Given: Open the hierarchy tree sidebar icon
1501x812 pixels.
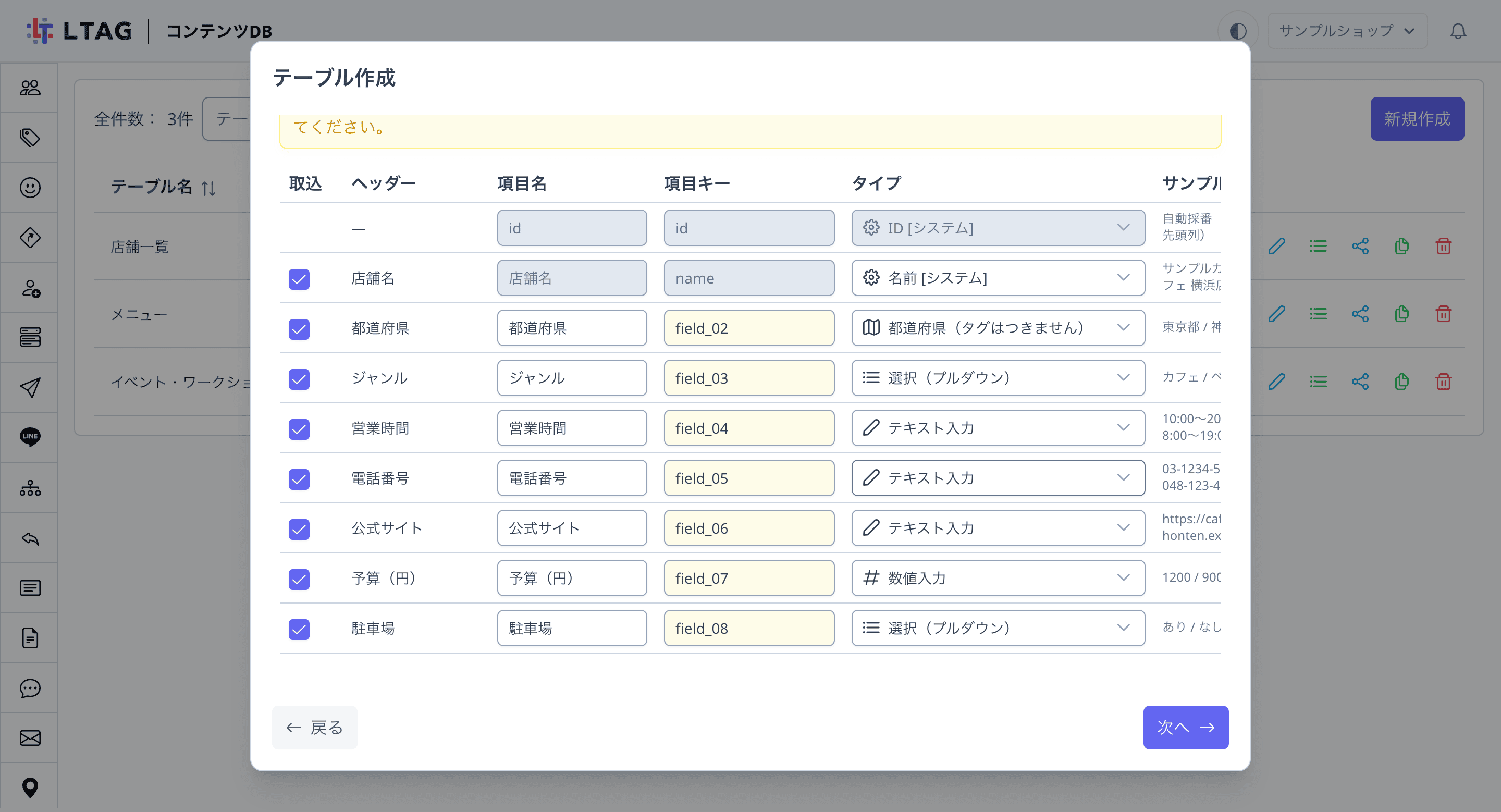Looking at the screenshot, I should coord(30,487).
